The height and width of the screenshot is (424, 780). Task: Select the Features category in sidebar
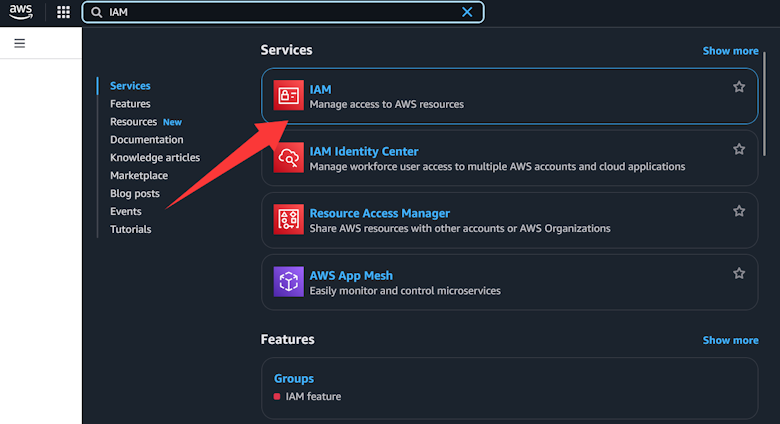tap(130, 104)
